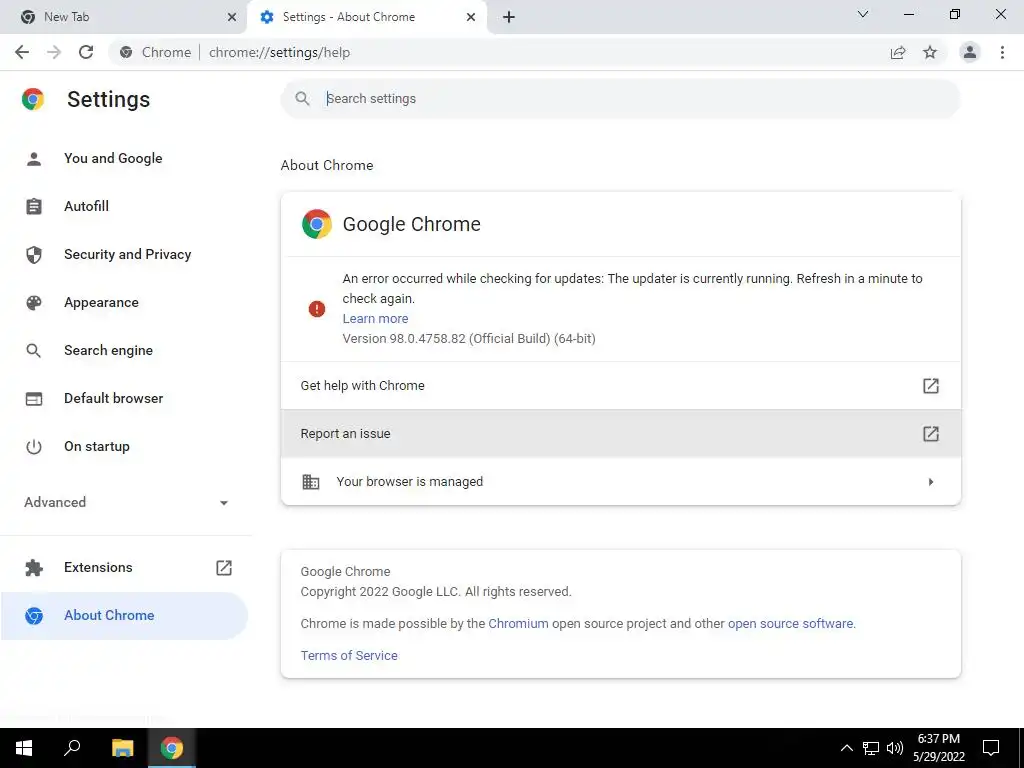Image resolution: width=1024 pixels, height=768 pixels.
Task: Click the Chrome site info chip in address bar
Action: pyautogui.click(x=155, y=52)
